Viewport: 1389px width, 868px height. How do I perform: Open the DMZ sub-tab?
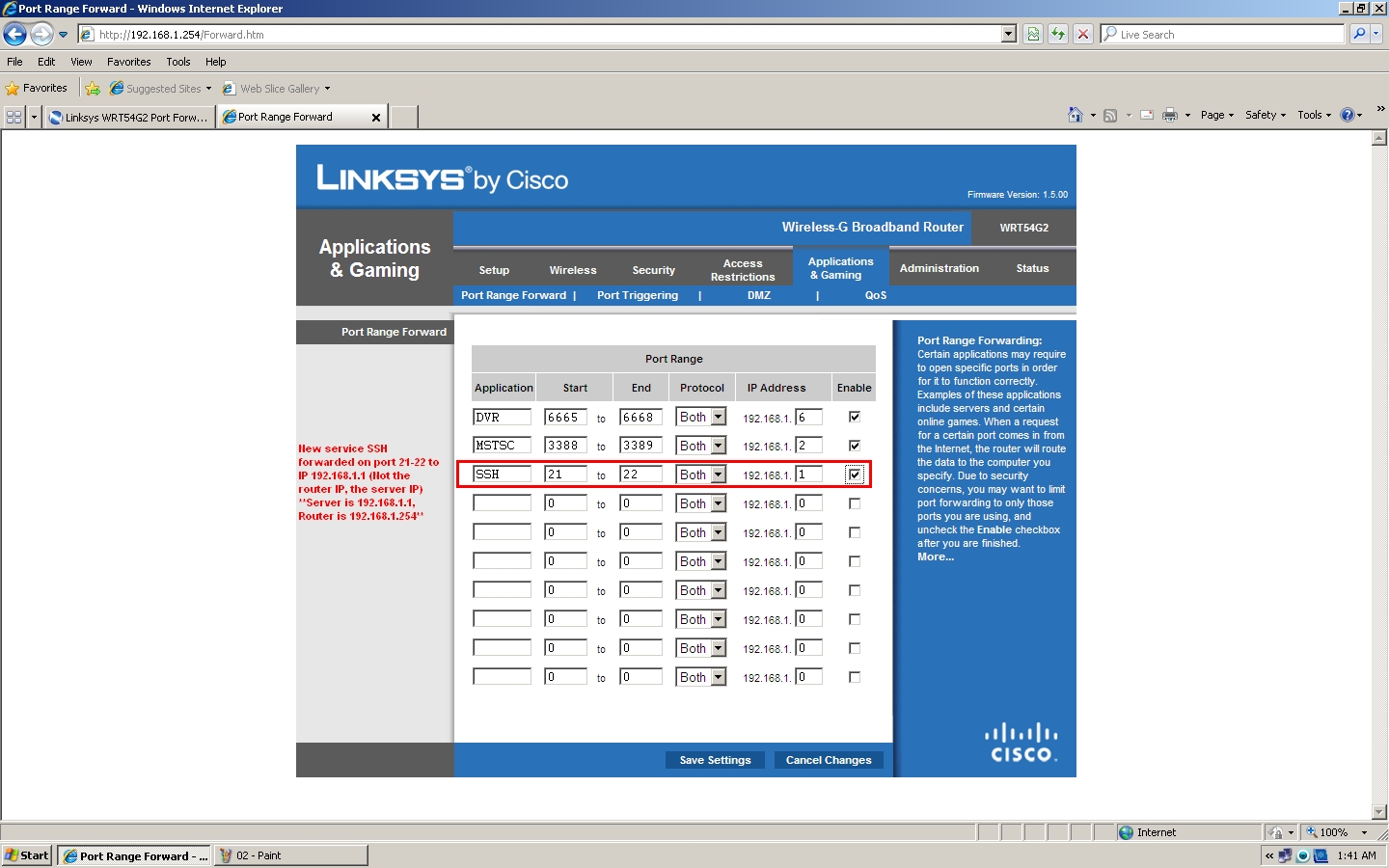[x=759, y=295]
